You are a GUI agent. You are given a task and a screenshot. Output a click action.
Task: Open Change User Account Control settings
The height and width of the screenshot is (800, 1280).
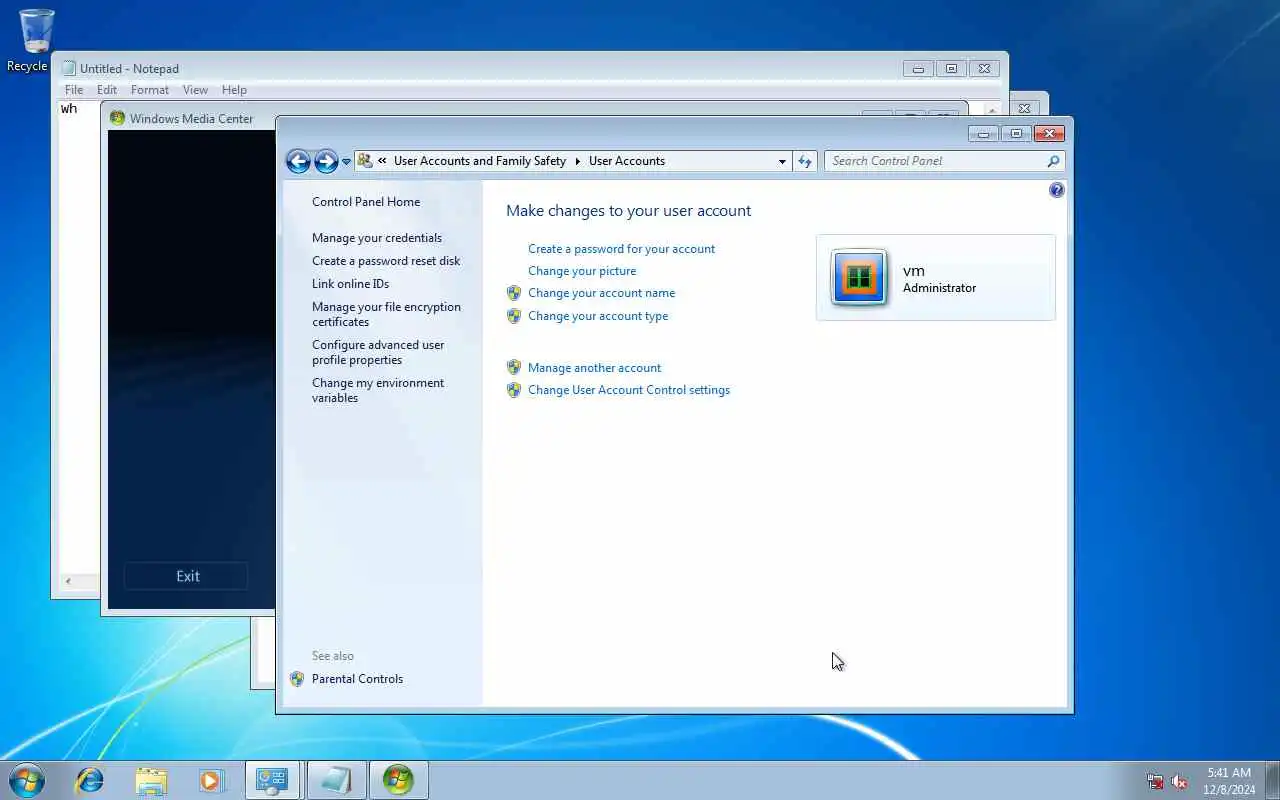tap(629, 390)
